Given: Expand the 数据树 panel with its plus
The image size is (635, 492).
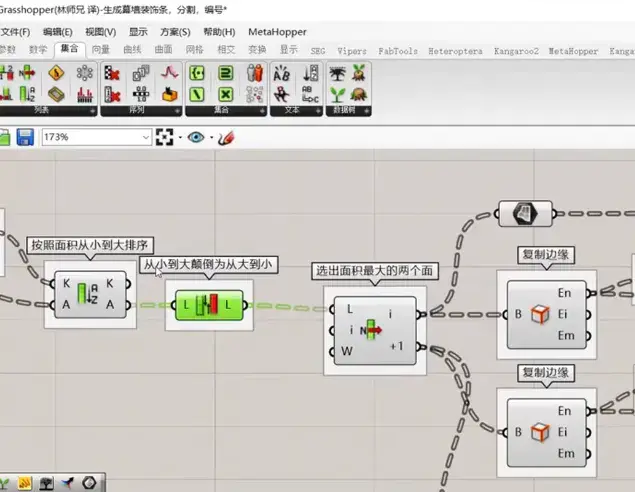Looking at the screenshot, I should 367,111.
